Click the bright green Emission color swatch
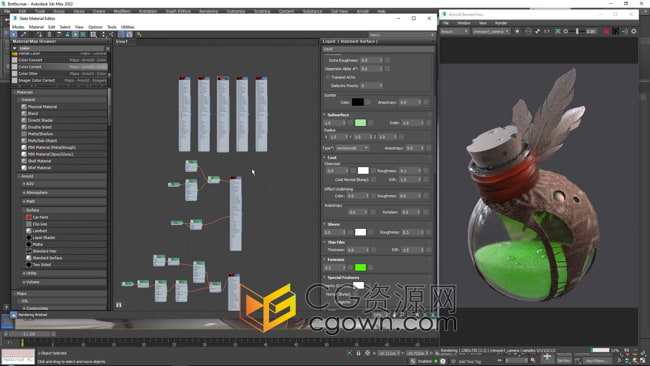The image size is (650, 366). click(x=360, y=267)
